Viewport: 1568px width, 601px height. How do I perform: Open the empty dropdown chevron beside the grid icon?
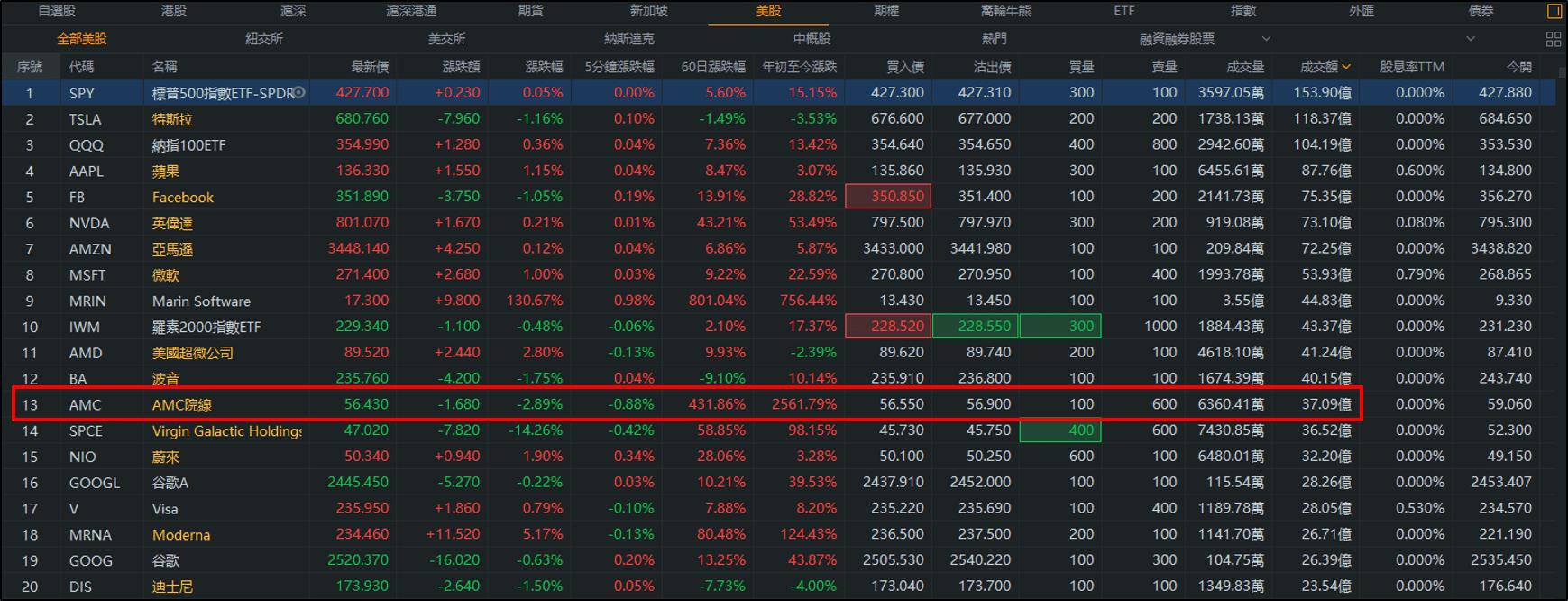pyautogui.click(x=1471, y=39)
